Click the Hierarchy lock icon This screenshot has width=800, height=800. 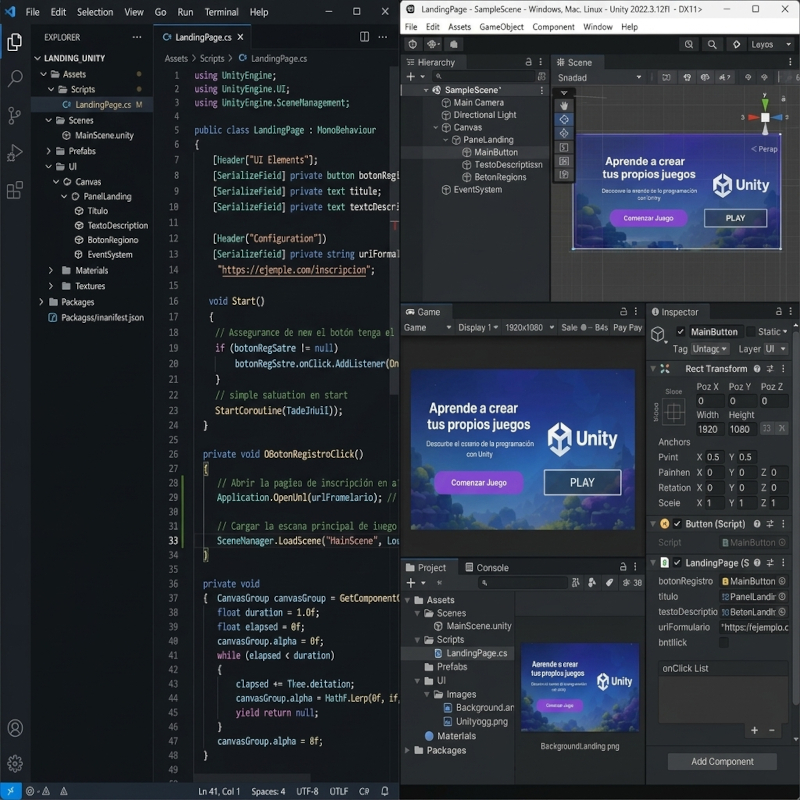(x=529, y=62)
